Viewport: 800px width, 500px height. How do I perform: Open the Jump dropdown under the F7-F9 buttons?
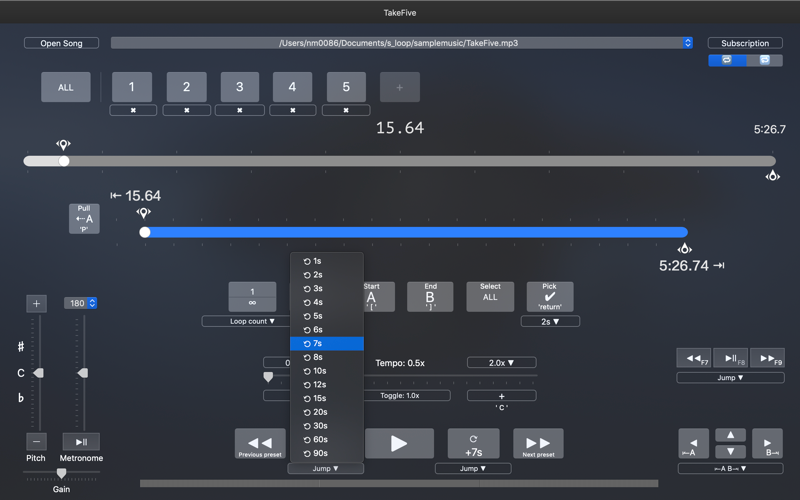point(730,378)
